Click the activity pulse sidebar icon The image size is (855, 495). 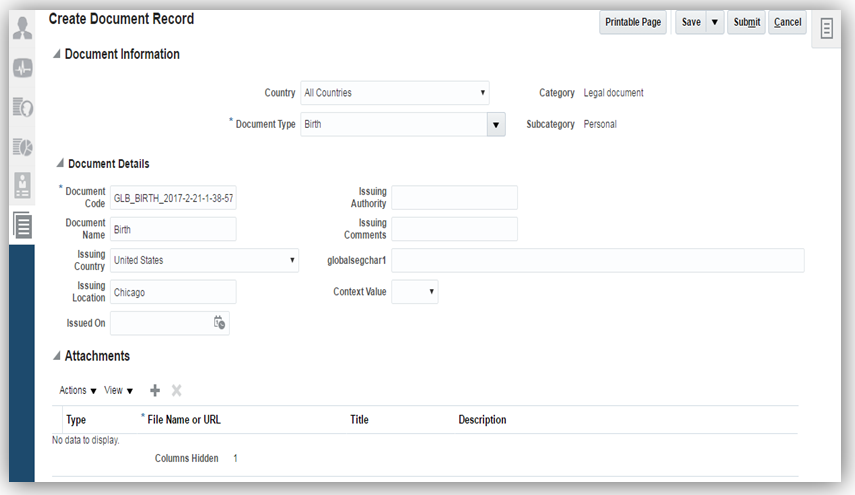click(x=21, y=68)
